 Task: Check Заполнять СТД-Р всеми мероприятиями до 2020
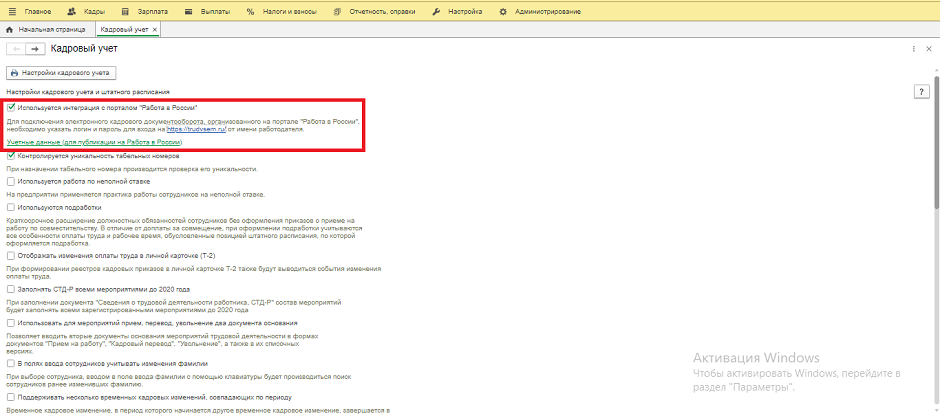[11, 289]
